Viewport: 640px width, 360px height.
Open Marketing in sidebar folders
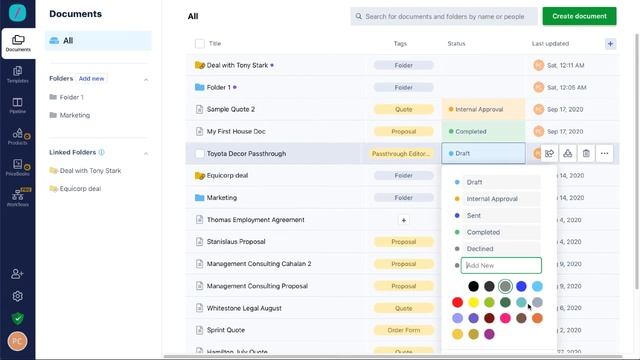coord(75,115)
